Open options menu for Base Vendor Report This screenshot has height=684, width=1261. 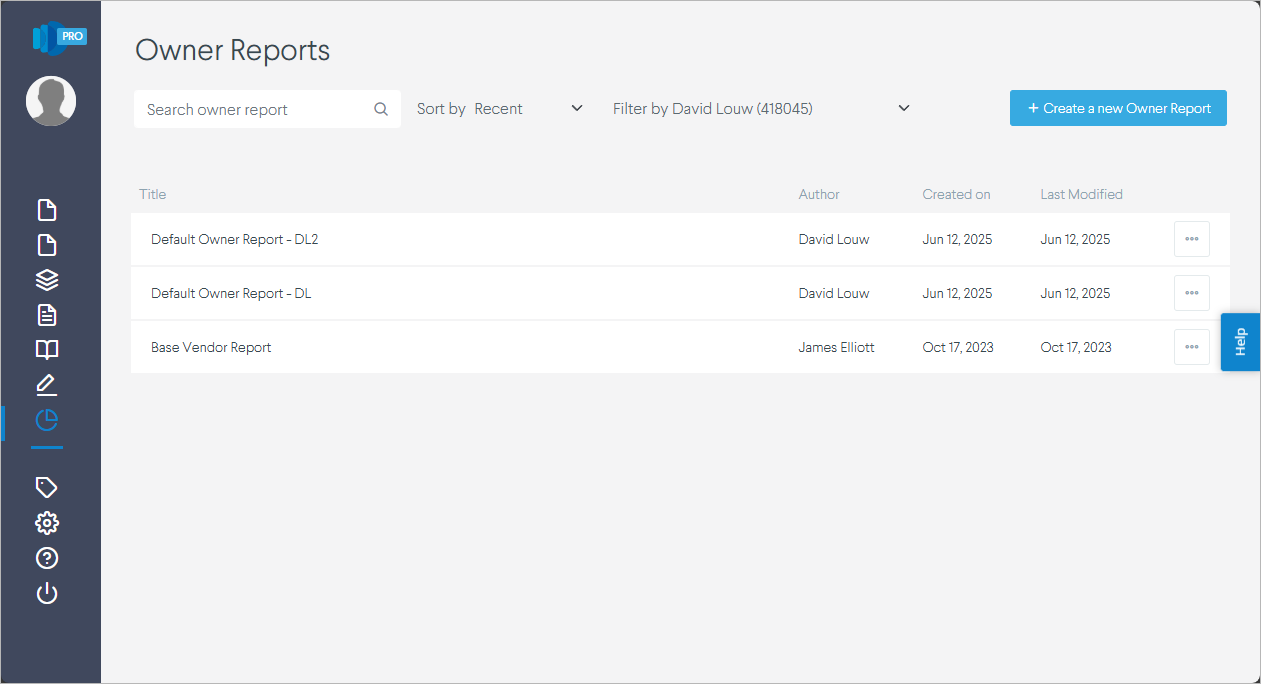[x=1191, y=347]
